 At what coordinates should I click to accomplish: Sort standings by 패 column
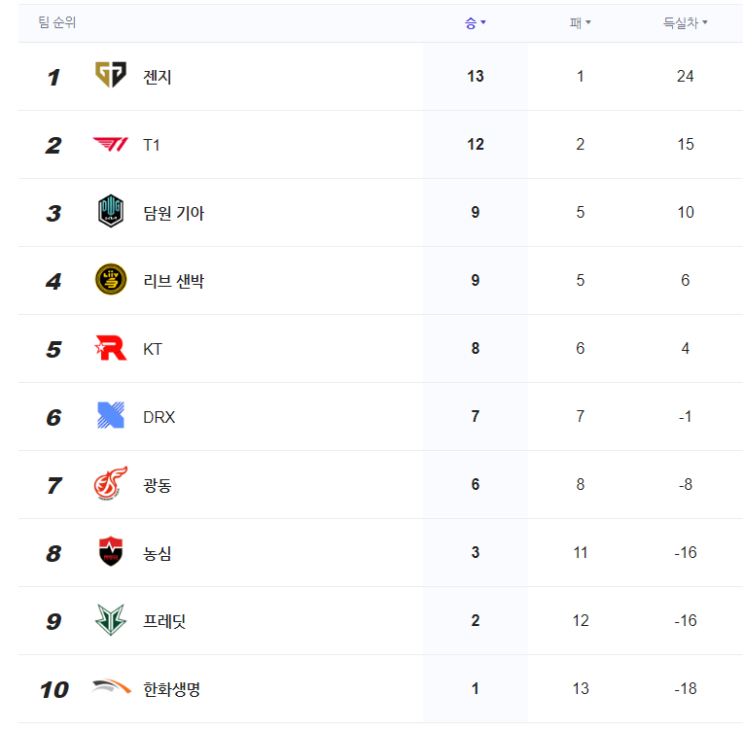pyautogui.click(x=580, y=22)
